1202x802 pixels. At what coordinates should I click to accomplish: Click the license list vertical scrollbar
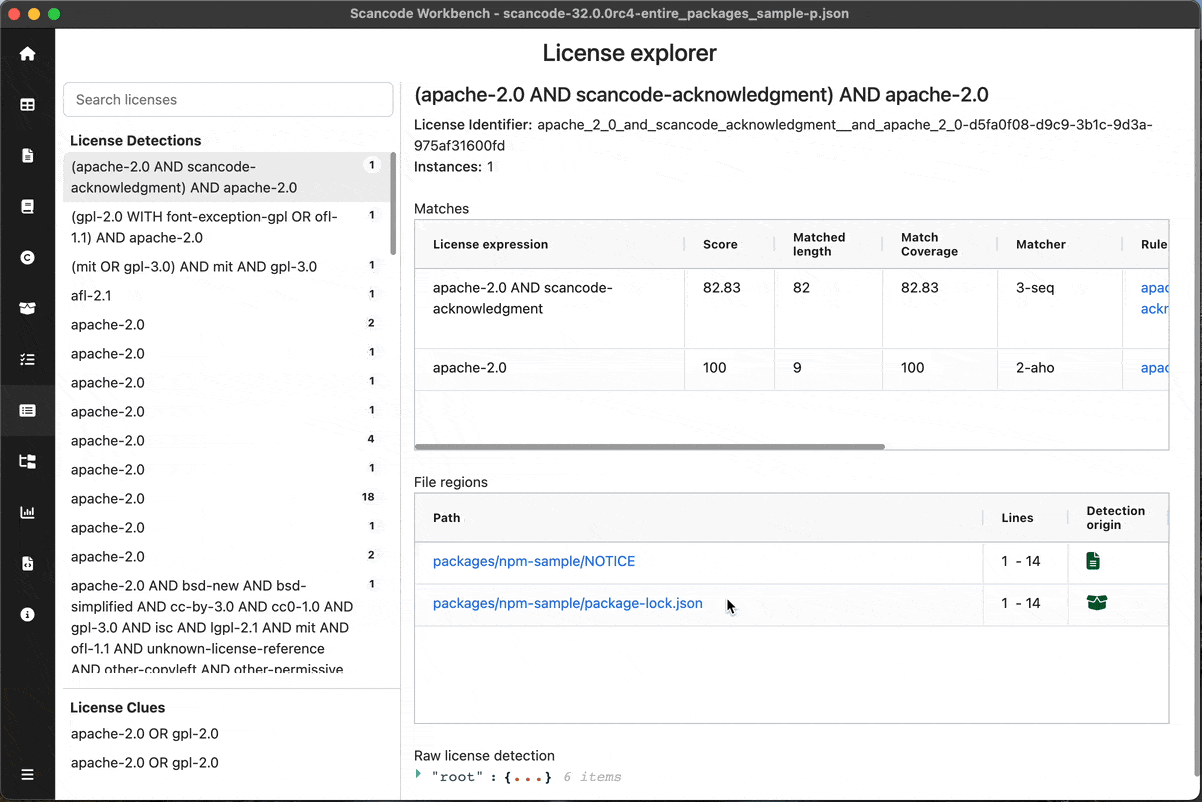tap(393, 203)
